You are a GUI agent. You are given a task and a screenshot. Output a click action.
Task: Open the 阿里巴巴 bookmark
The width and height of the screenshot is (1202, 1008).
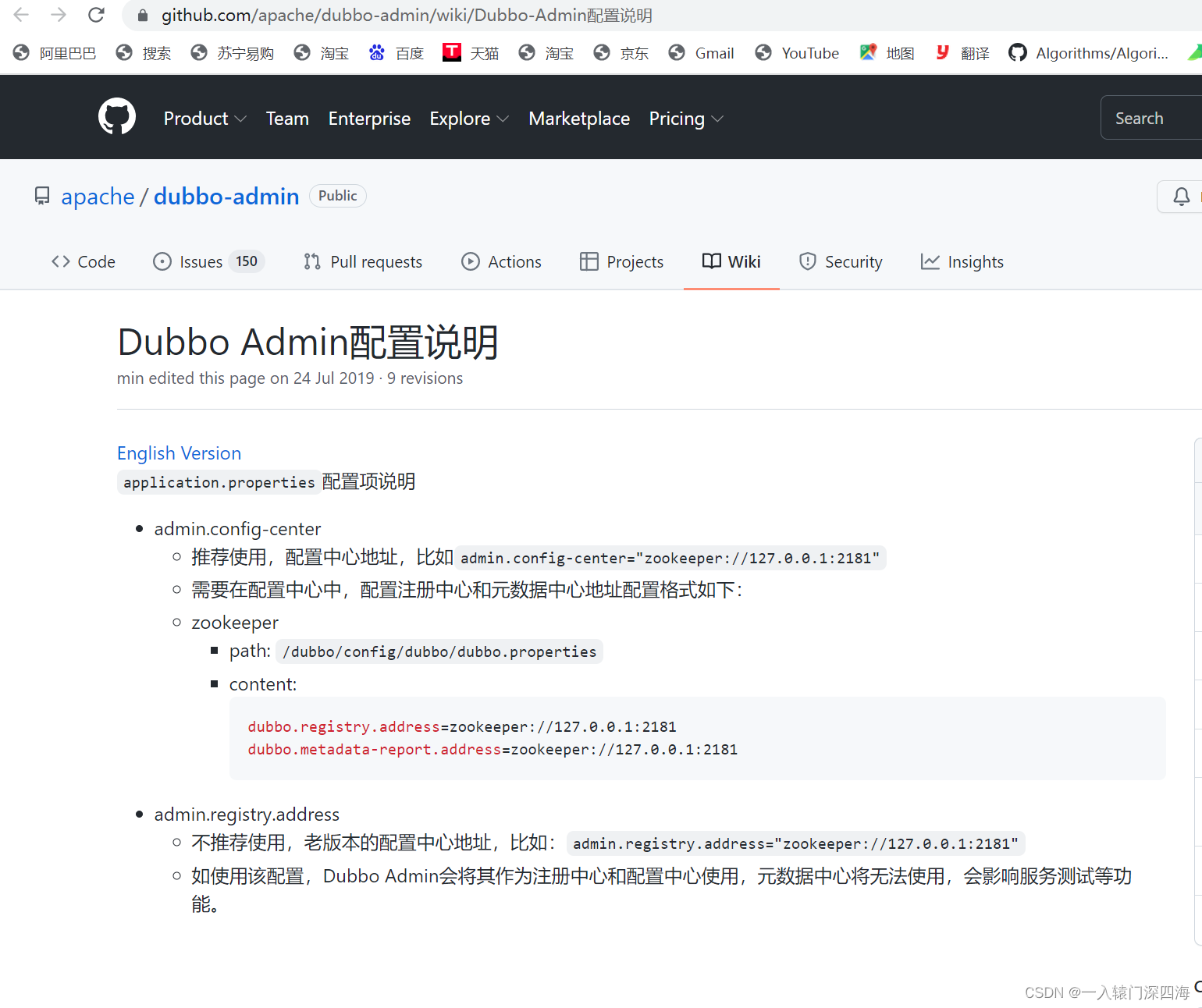[55, 53]
